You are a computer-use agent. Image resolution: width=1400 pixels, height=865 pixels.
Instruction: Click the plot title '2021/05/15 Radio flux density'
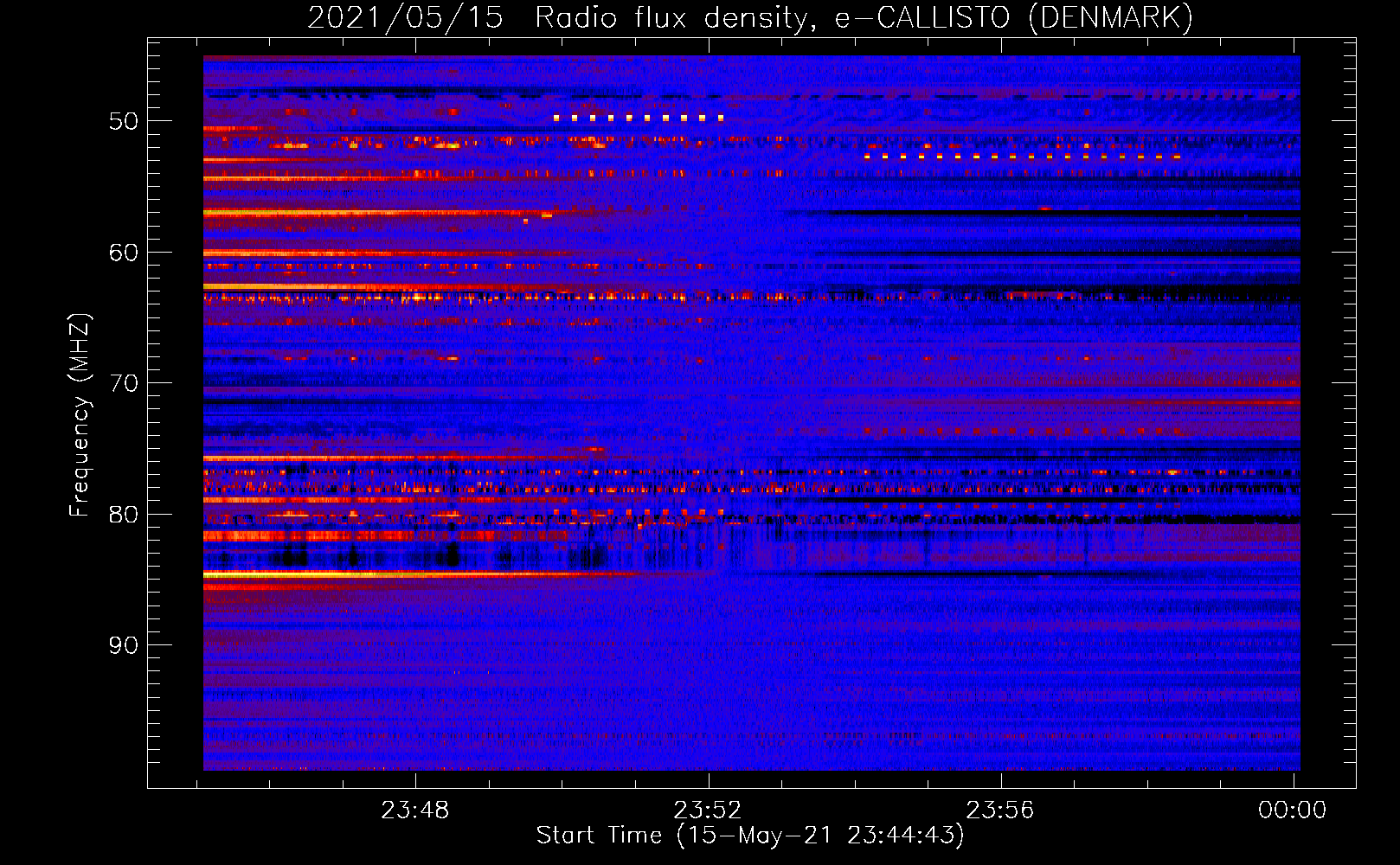(561, 18)
